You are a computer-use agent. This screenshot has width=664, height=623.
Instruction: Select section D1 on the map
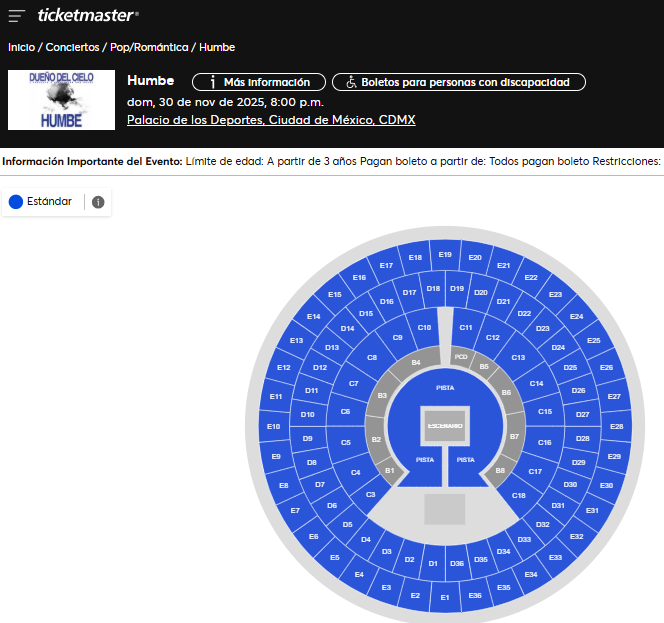[x=433, y=563]
